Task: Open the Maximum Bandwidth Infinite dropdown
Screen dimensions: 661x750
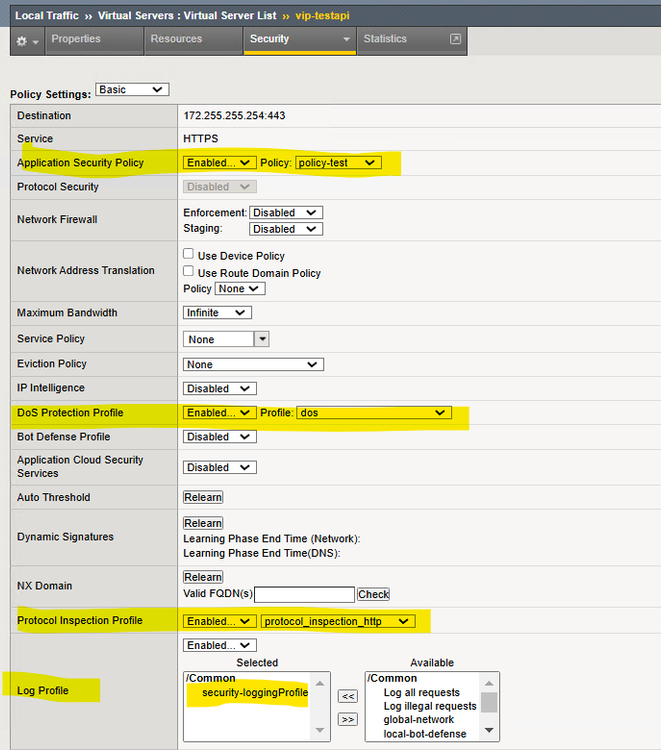Action: pyautogui.click(x=217, y=313)
